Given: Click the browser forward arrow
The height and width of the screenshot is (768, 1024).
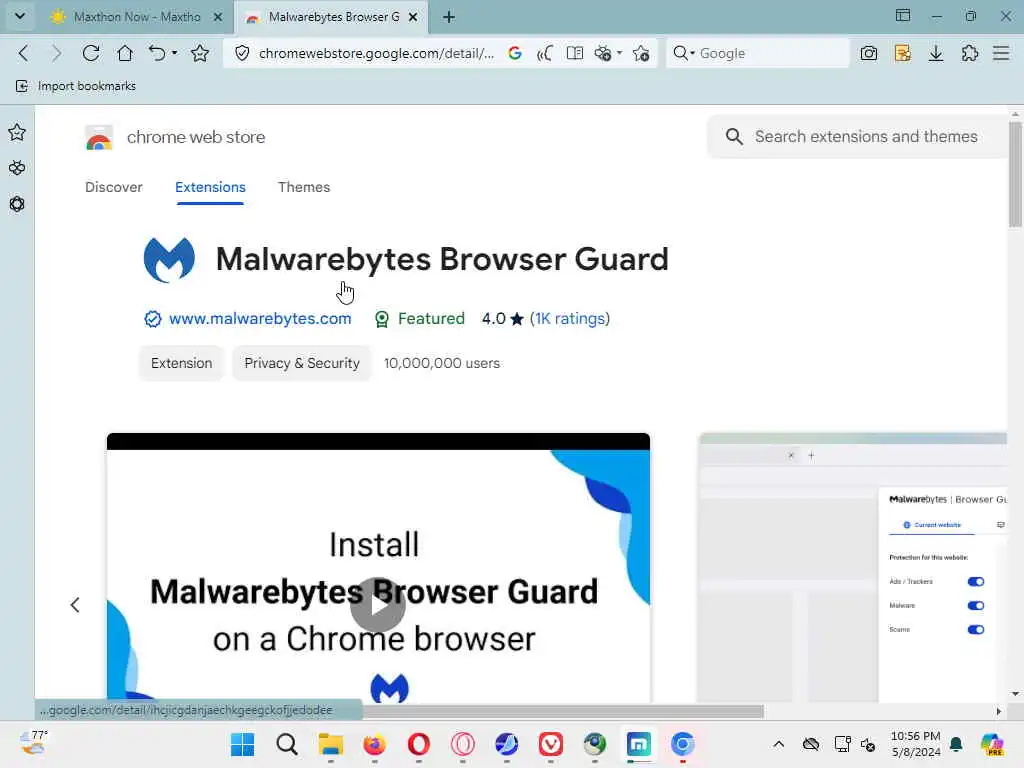Looking at the screenshot, I should (x=56, y=53).
